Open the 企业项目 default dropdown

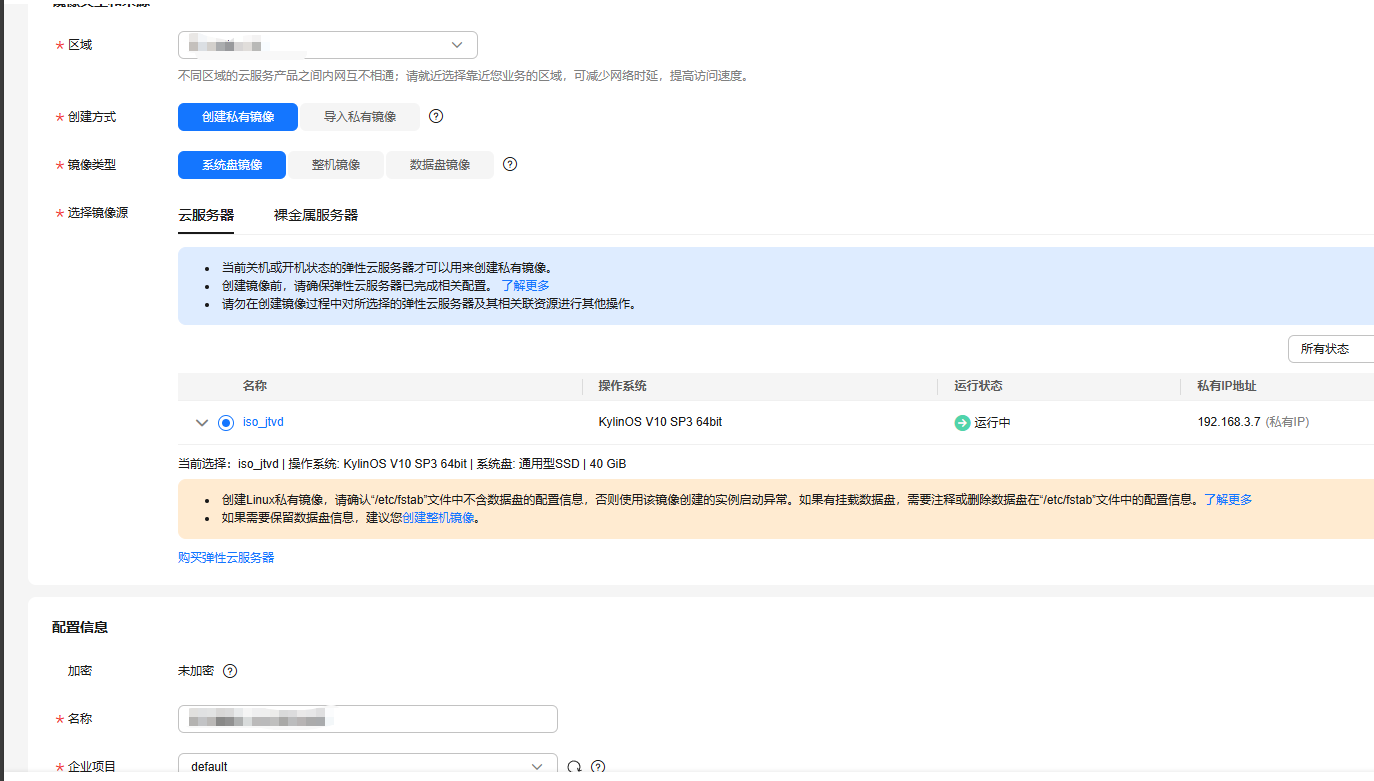coord(367,766)
